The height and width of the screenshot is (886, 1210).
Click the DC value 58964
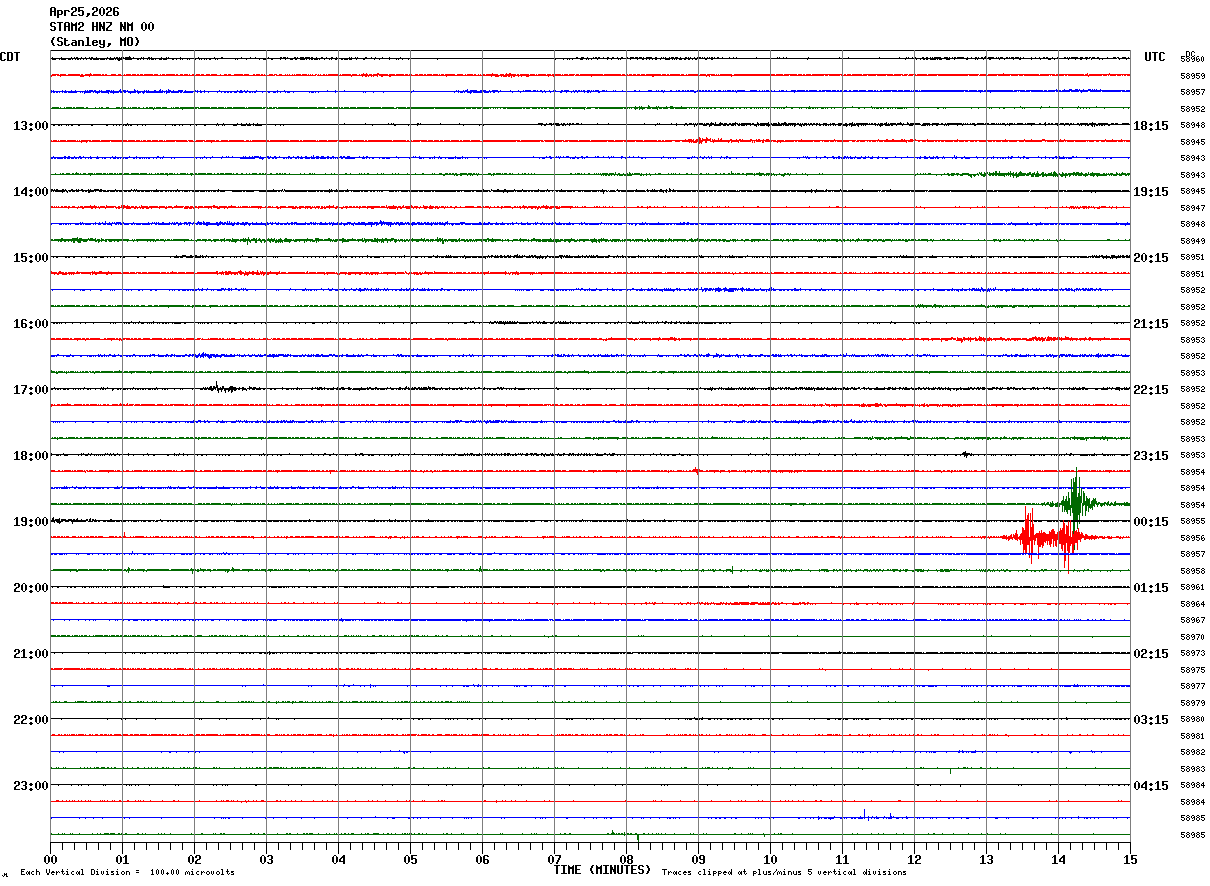pyautogui.click(x=1192, y=604)
